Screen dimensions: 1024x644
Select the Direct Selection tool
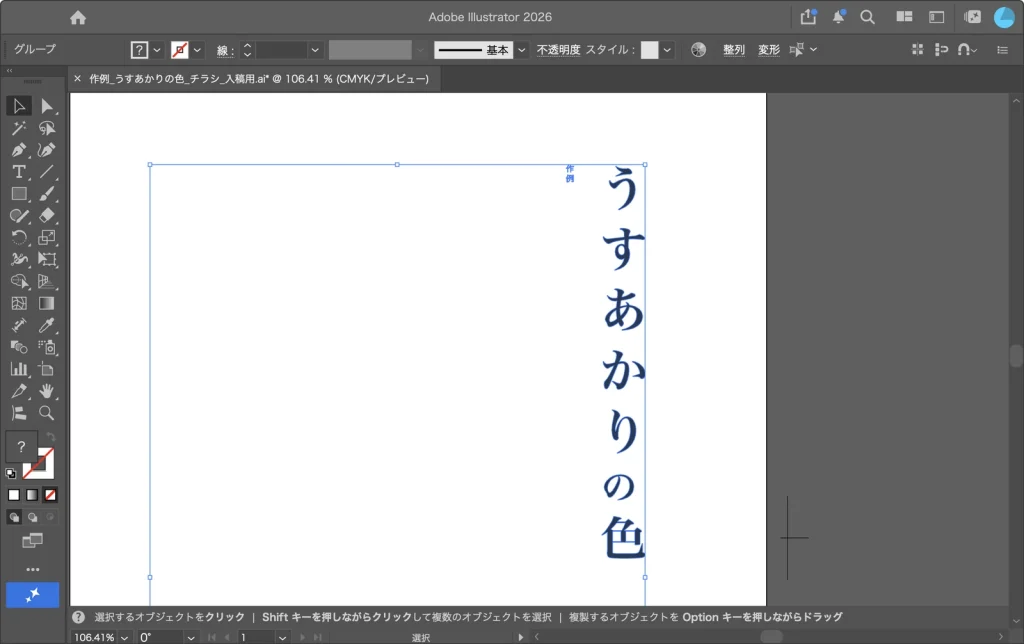46,106
